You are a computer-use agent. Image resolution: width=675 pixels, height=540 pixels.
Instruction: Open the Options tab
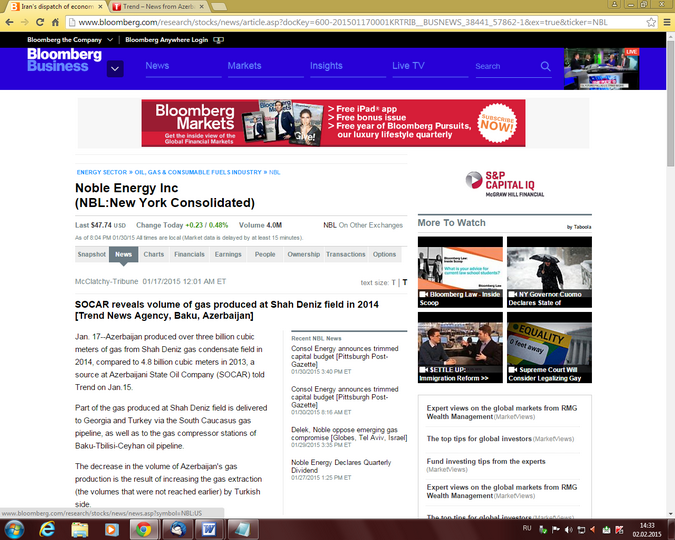click(384, 254)
